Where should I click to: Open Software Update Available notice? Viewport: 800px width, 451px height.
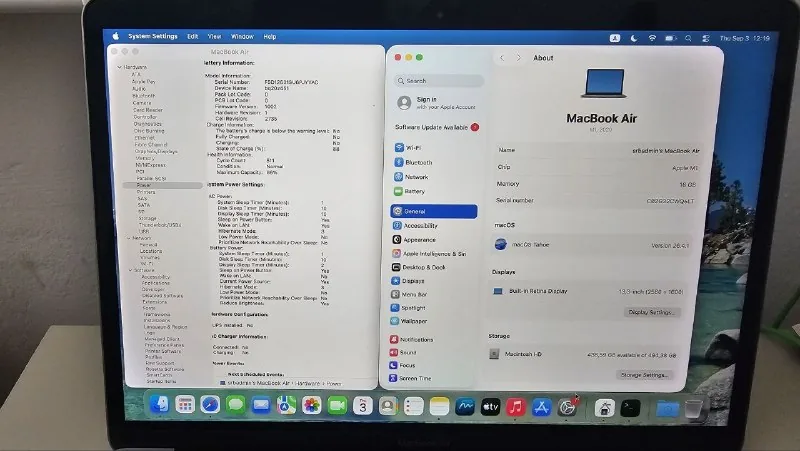coord(437,127)
